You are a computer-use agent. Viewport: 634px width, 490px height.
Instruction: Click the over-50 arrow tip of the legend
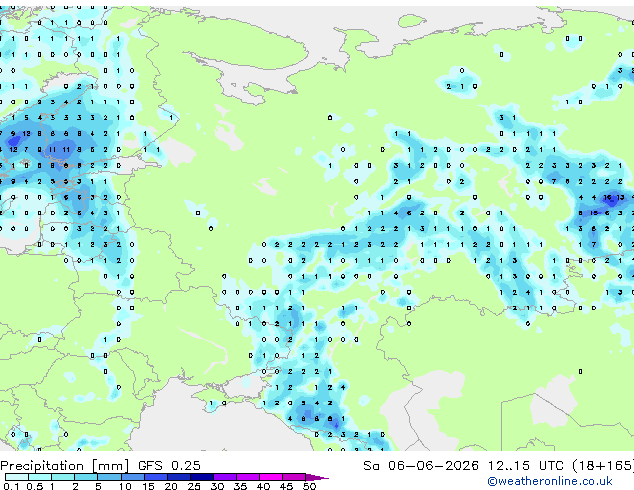317,477
